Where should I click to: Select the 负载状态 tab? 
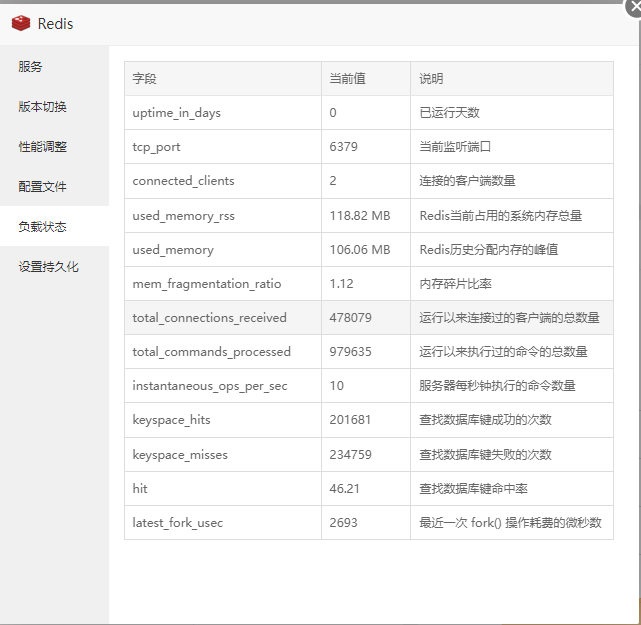click(54, 226)
